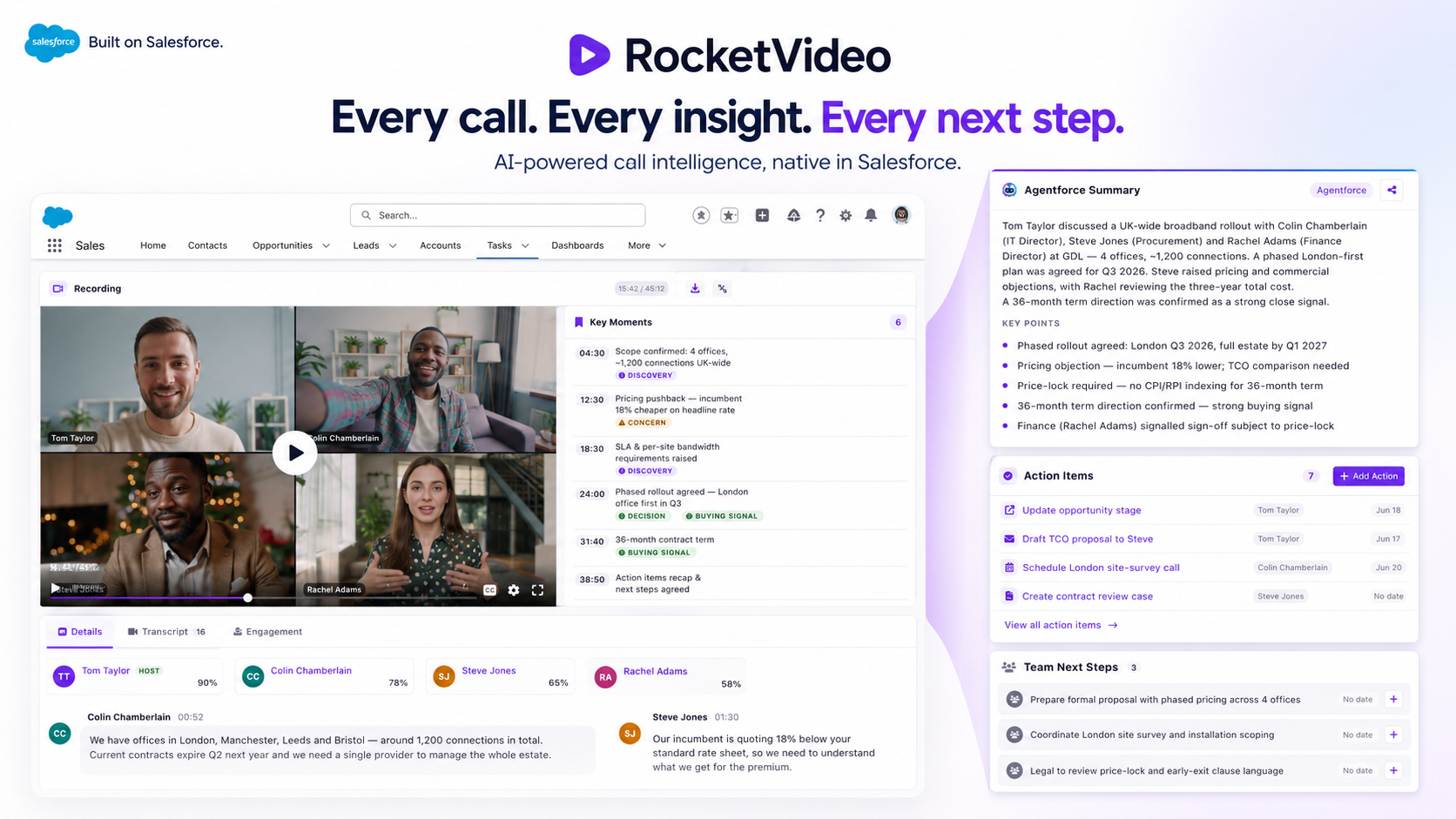The height and width of the screenshot is (819, 1456).
Task: Switch to the Details tab
Action: click(80, 632)
